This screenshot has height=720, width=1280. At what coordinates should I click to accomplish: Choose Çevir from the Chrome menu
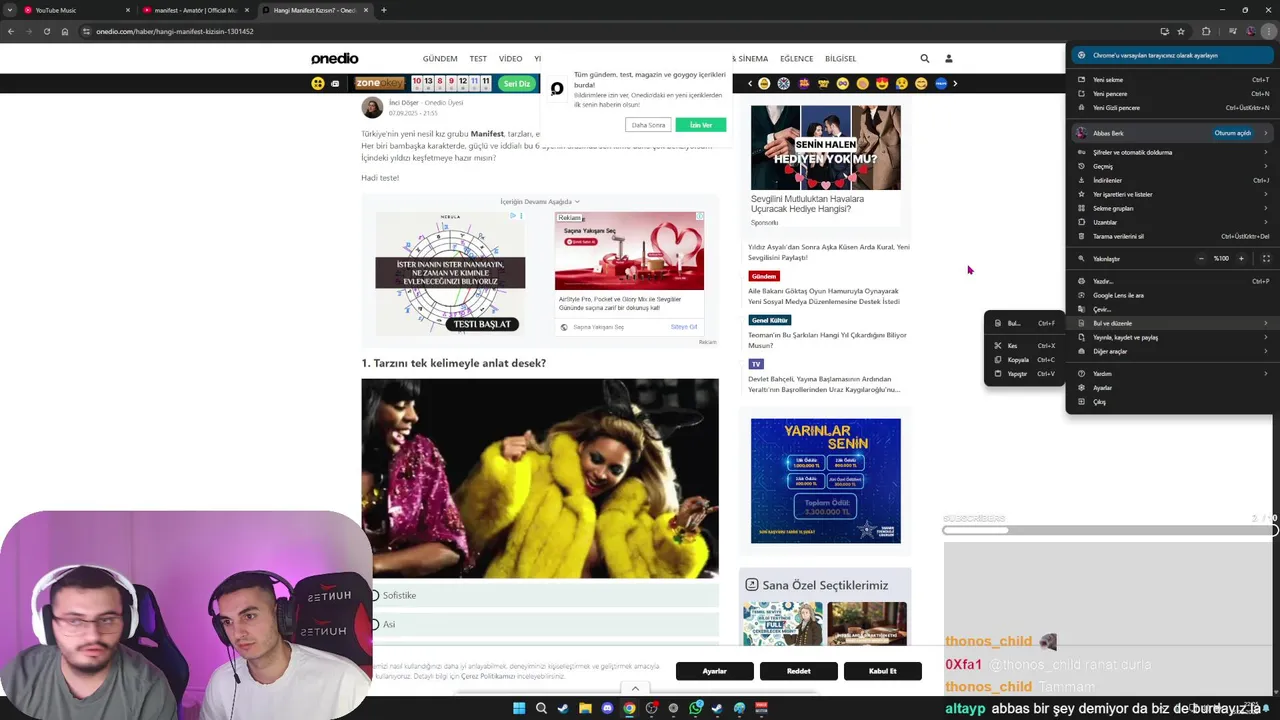click(x=1171, y=309)
